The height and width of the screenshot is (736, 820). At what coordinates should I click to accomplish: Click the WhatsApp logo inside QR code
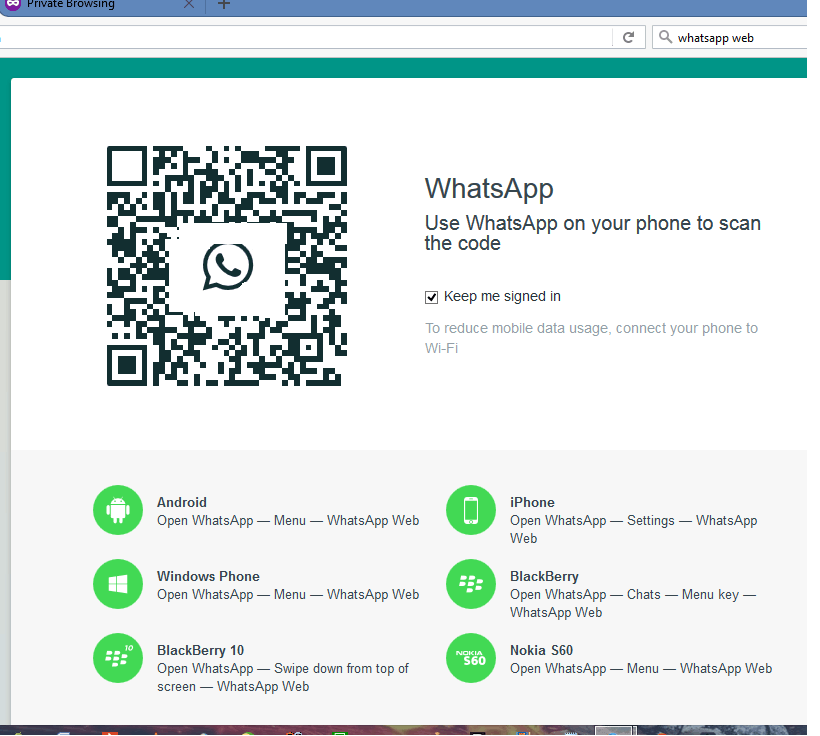[227, 266]
